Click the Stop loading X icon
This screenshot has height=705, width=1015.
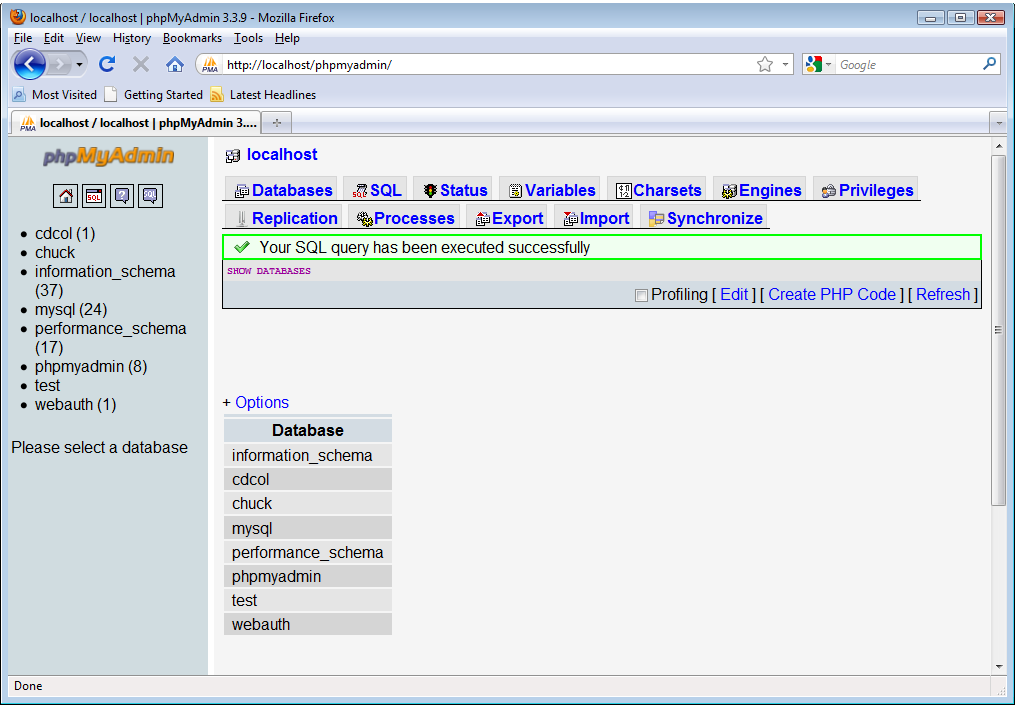click(x=140, y=64)
